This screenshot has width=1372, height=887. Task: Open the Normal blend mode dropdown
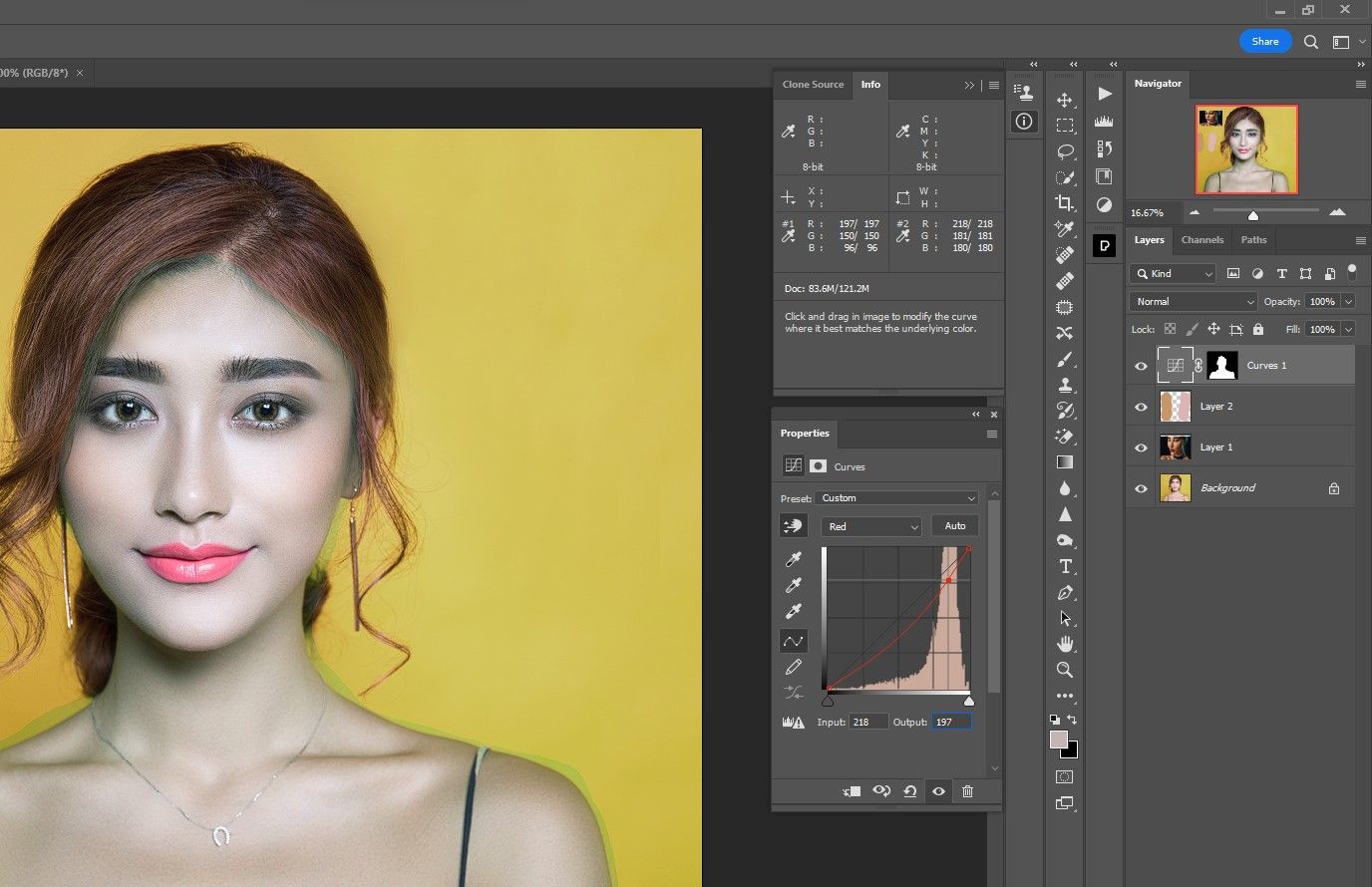1194,301
